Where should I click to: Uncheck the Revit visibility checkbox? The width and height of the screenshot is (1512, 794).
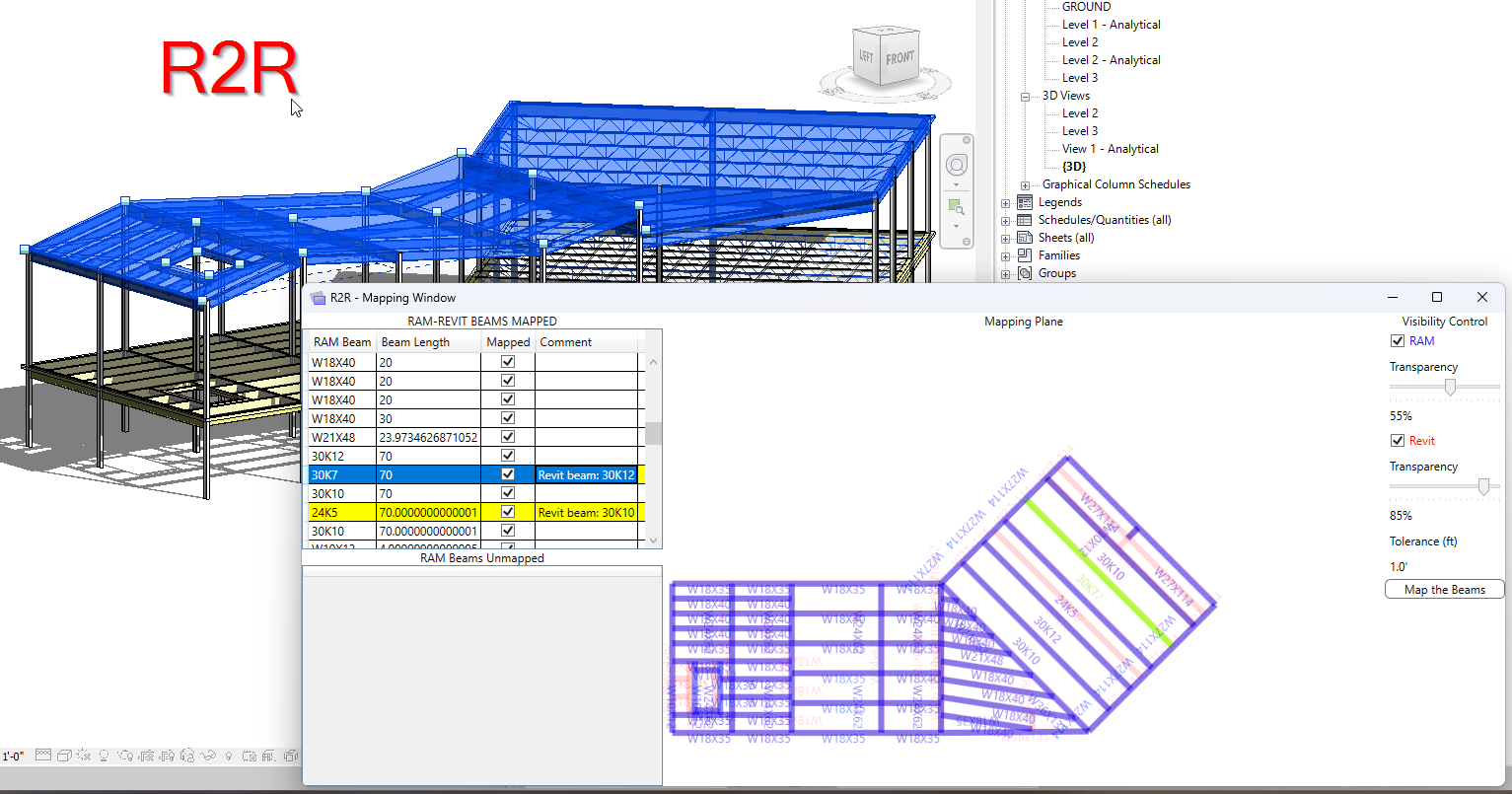click(x=1397, y=441)
